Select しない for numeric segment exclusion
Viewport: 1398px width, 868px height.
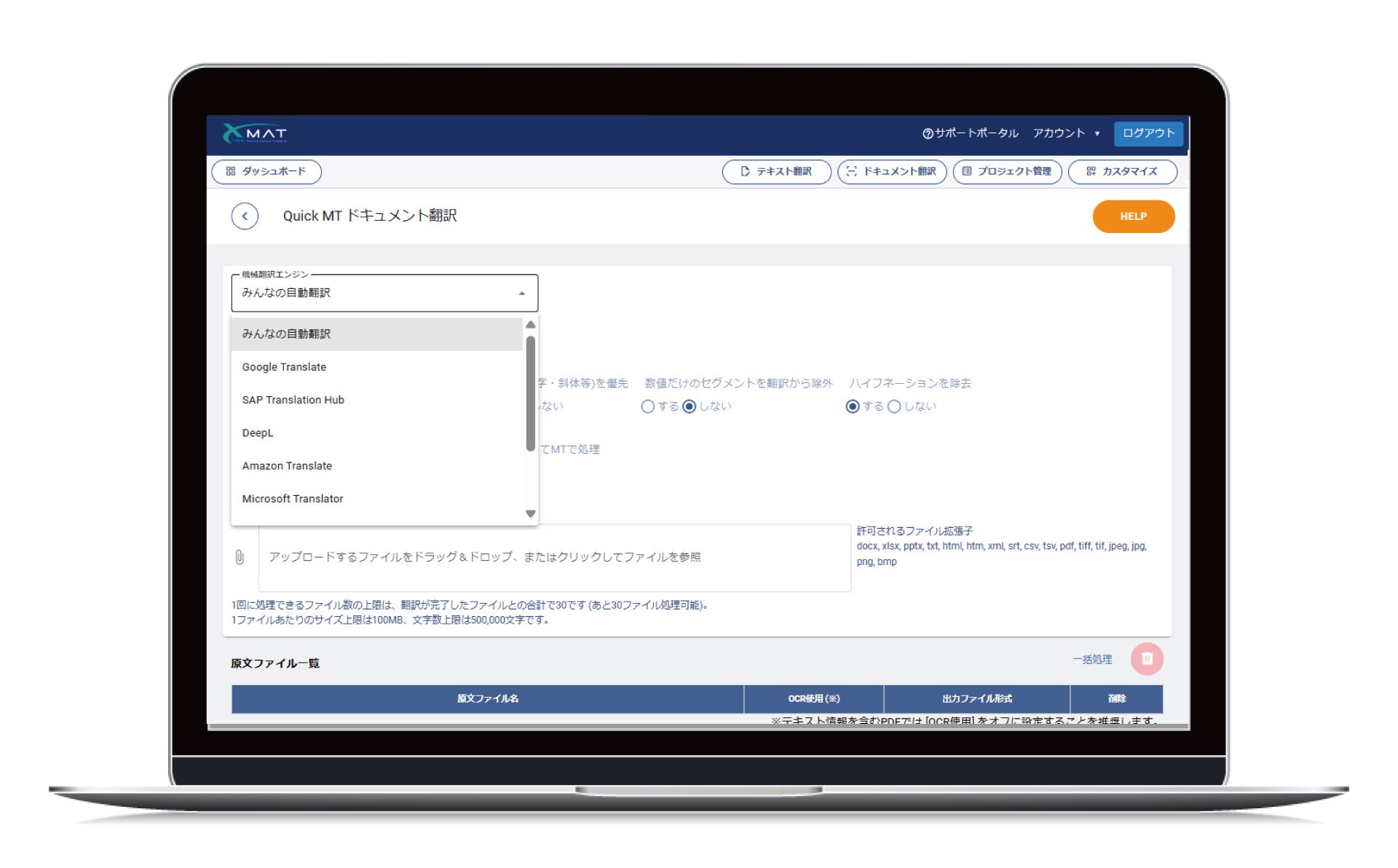pyautogui.click(x=689, y=407)
